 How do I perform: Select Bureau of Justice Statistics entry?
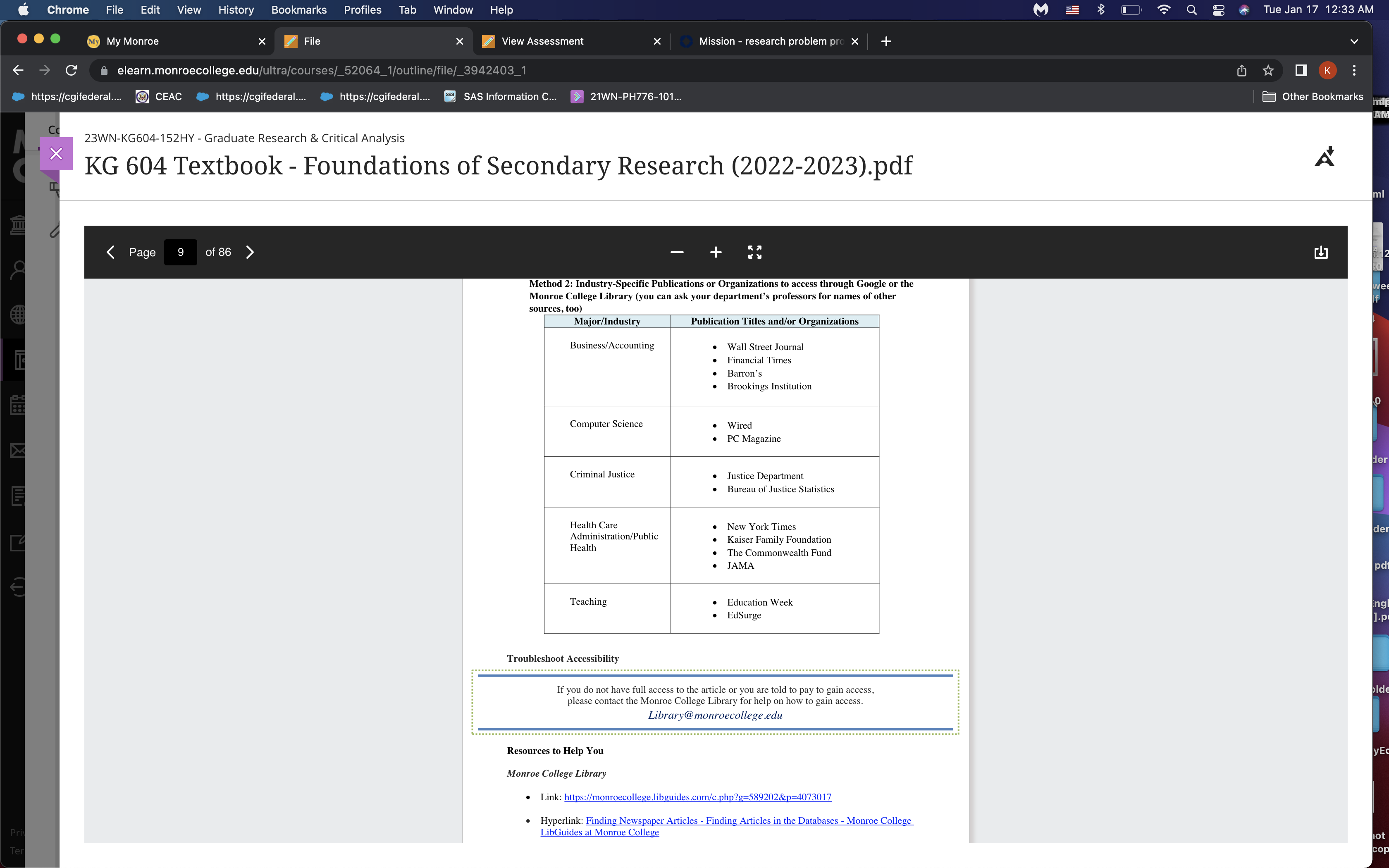(x=780, y=489)
